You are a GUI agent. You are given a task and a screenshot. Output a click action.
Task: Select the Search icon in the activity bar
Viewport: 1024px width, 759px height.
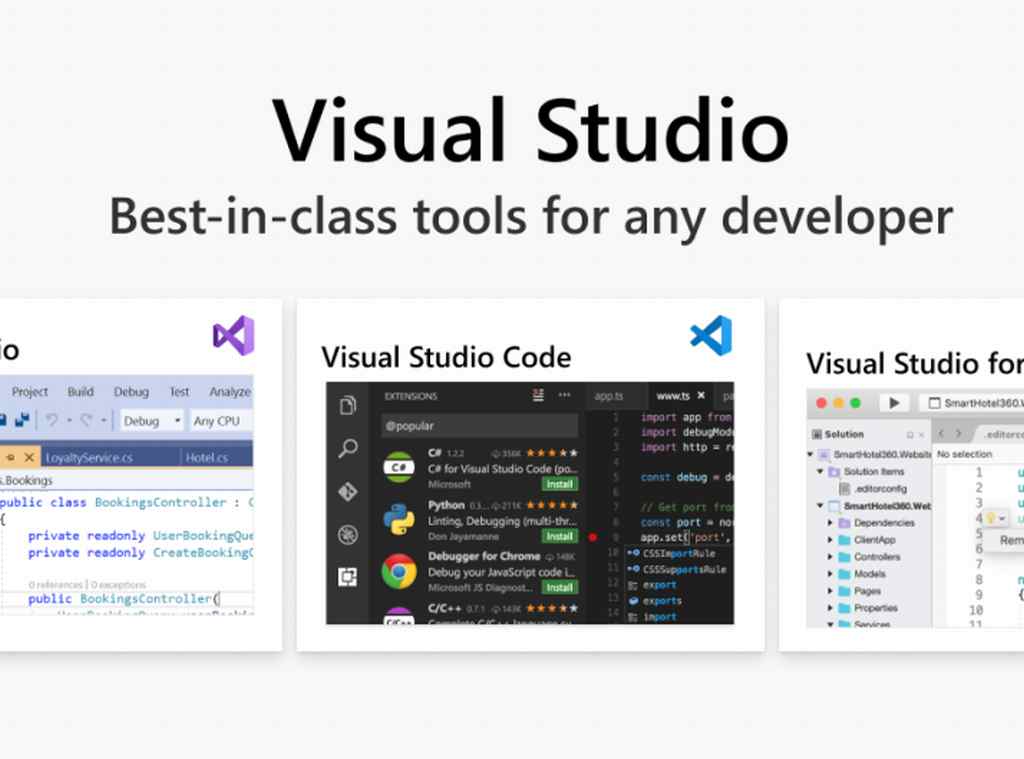pos(347,448)
